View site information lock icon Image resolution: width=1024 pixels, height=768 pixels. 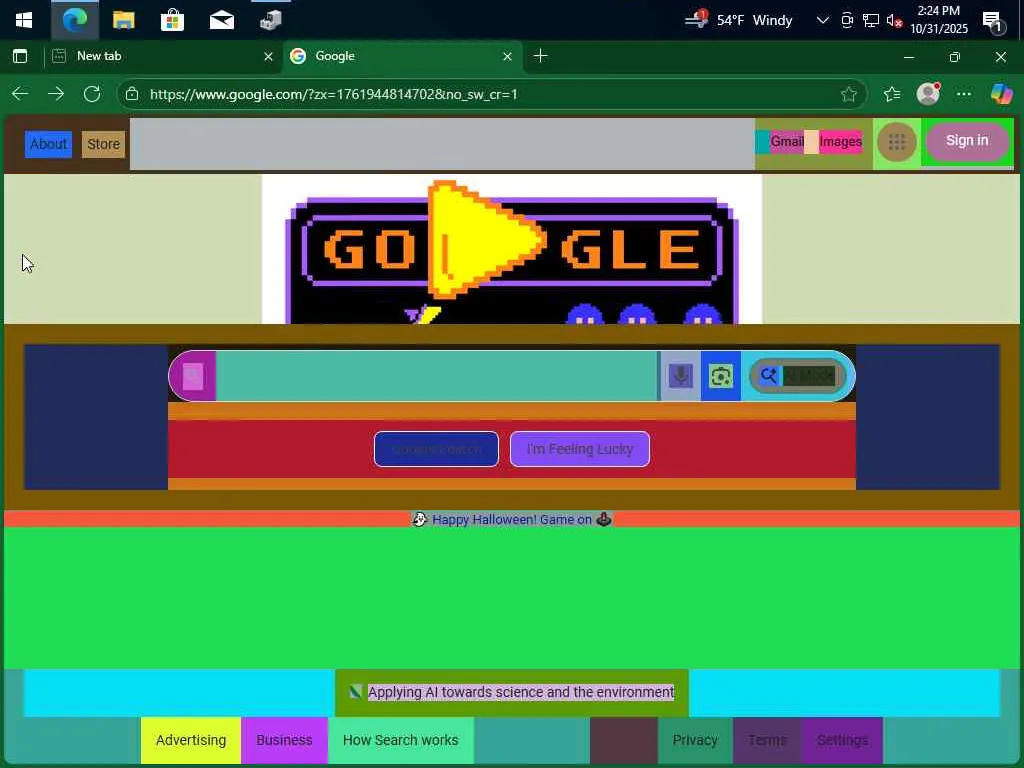pyautogui.click(x=132, y=94)
